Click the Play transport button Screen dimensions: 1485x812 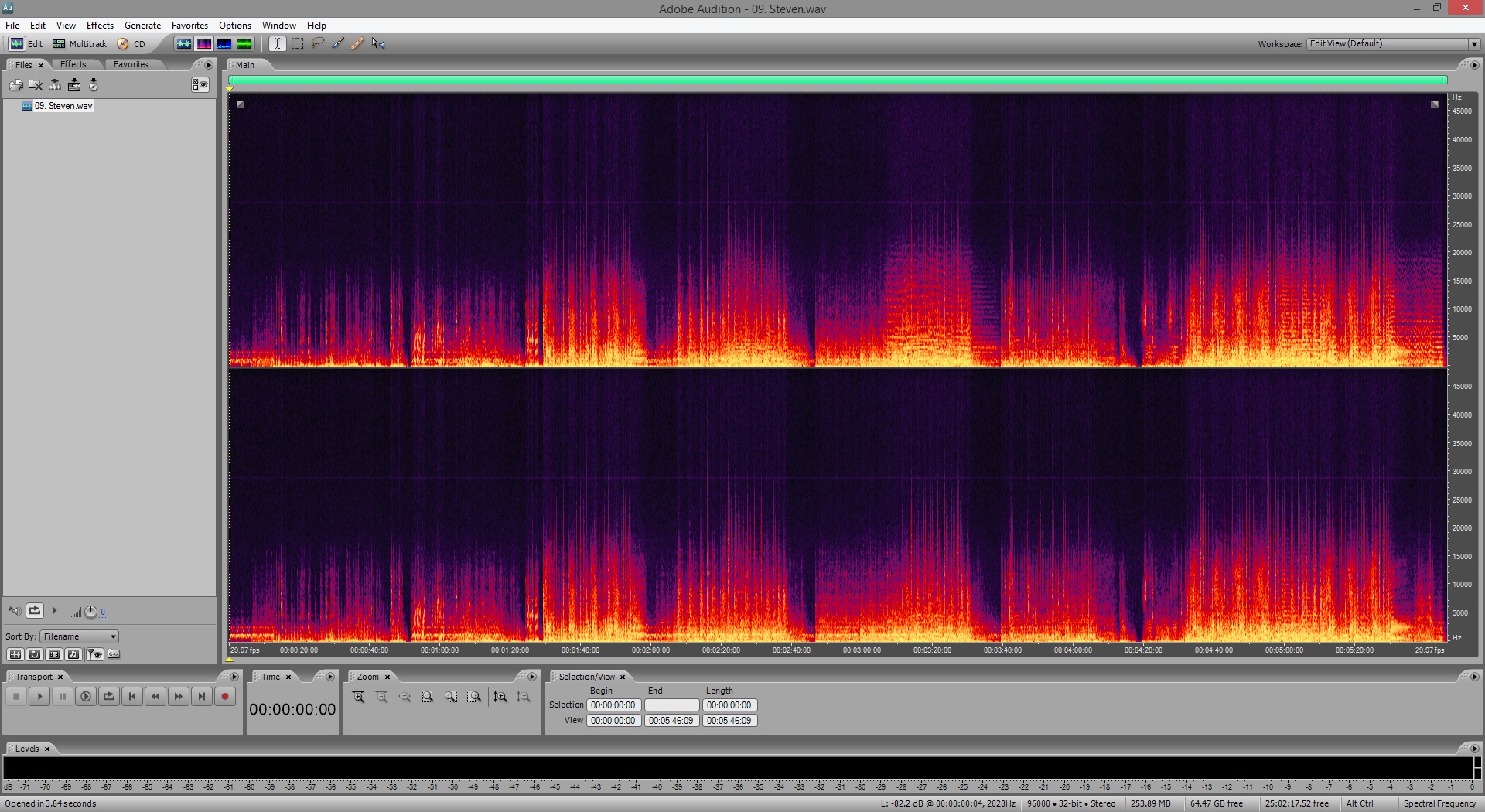39,697
